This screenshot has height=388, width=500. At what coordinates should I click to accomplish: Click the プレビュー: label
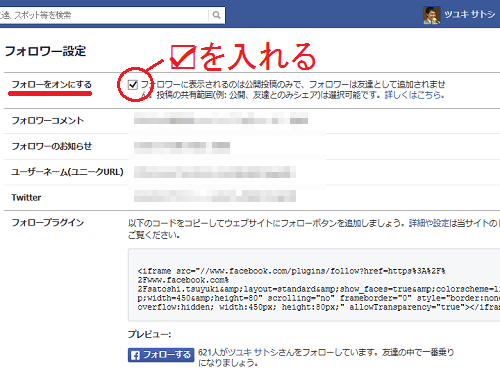pos(149,334)
